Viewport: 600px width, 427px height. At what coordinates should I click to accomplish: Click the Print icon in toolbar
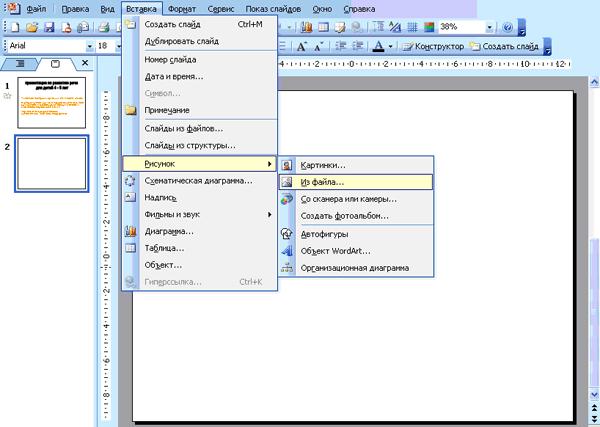pos(104,27)
